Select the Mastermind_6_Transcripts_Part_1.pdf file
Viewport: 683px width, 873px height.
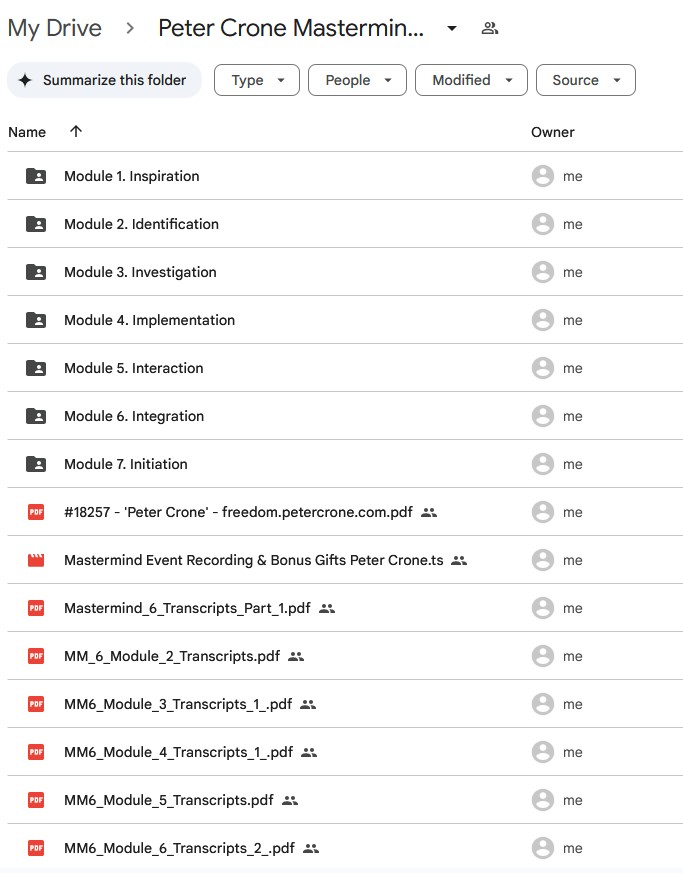187,608
